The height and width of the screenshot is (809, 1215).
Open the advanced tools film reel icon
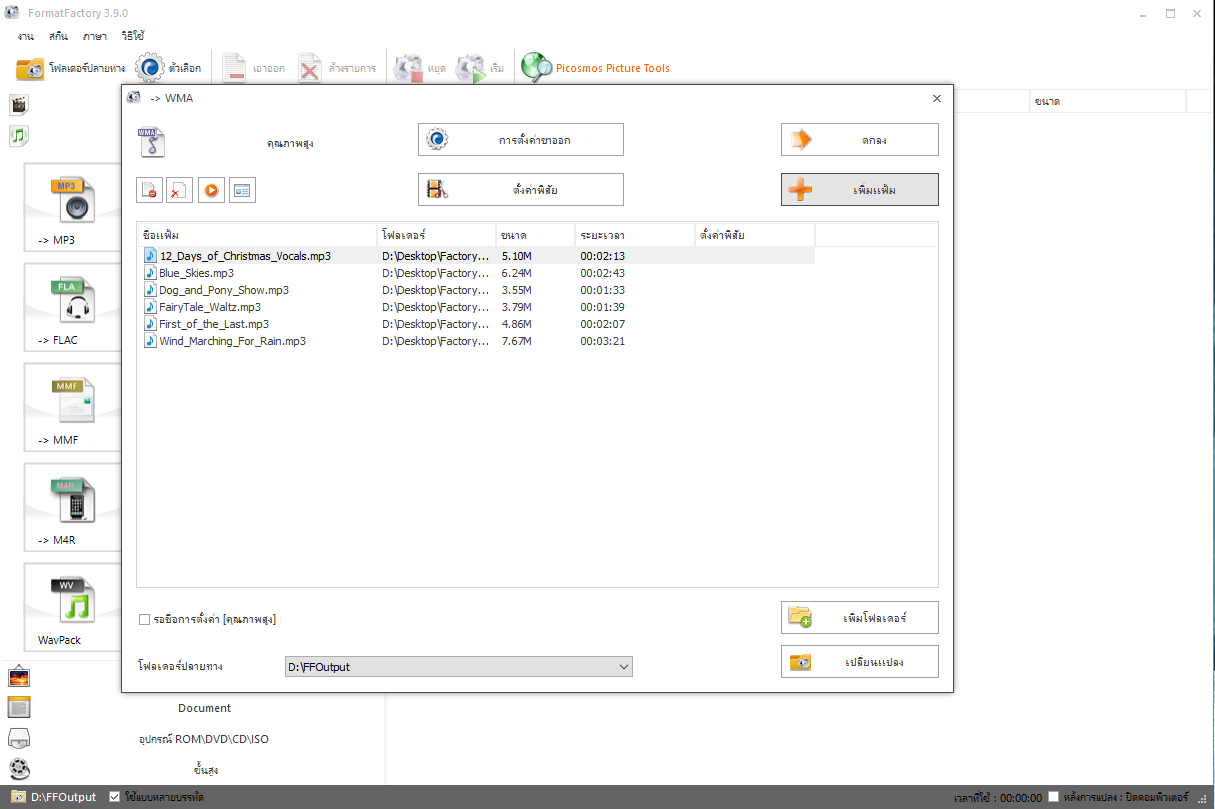(19, 769)
